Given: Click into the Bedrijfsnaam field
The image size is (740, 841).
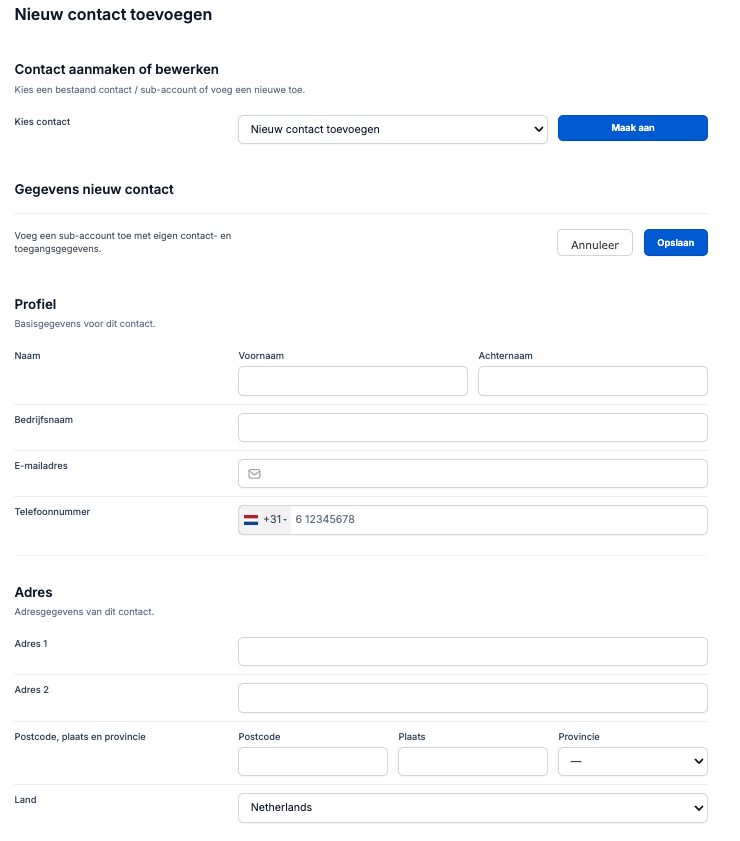Looking at the screenshot, I should click(472, 427).
